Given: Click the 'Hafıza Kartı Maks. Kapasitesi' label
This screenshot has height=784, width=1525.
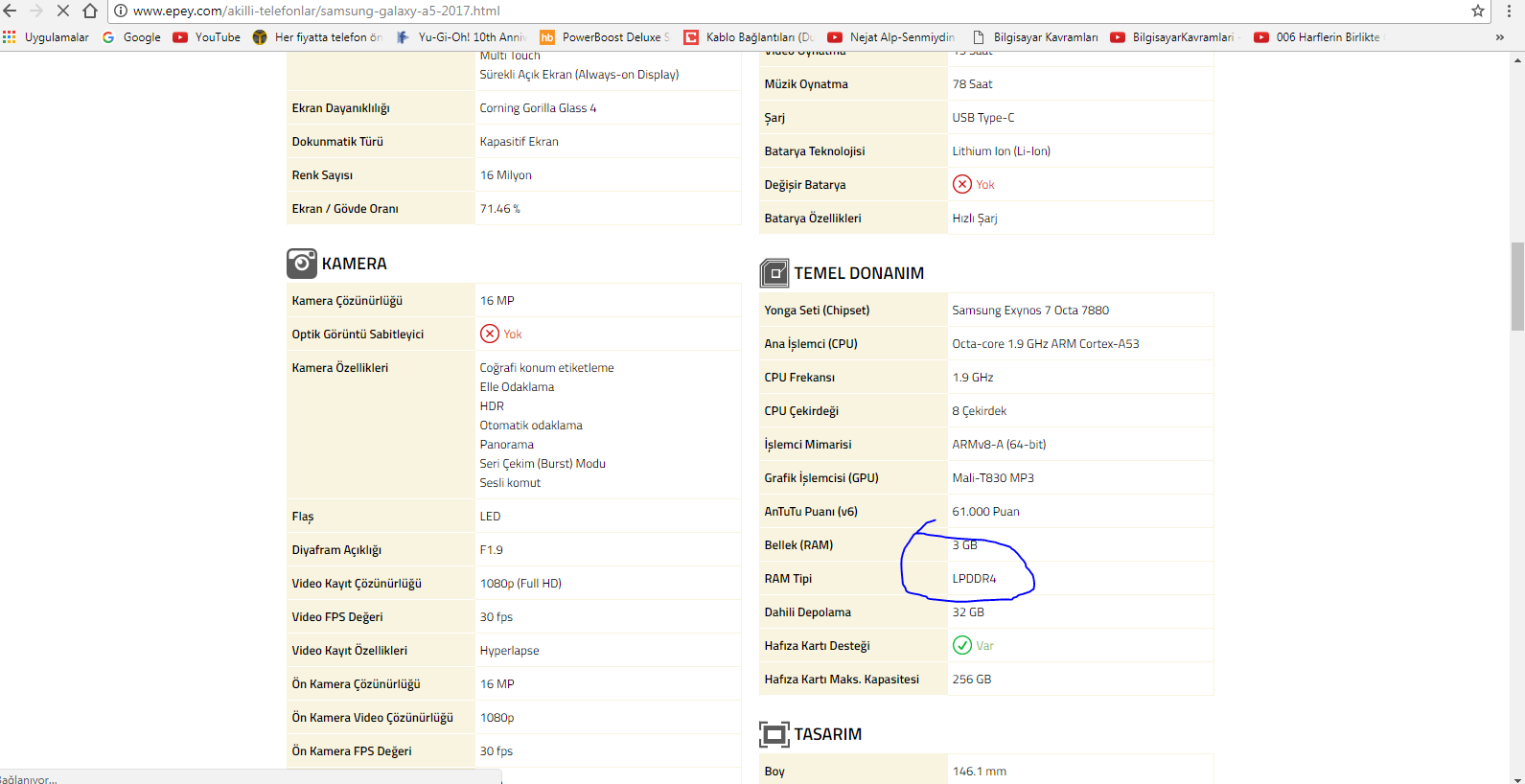Looking at the screenshot, I should tap(842, 680).
